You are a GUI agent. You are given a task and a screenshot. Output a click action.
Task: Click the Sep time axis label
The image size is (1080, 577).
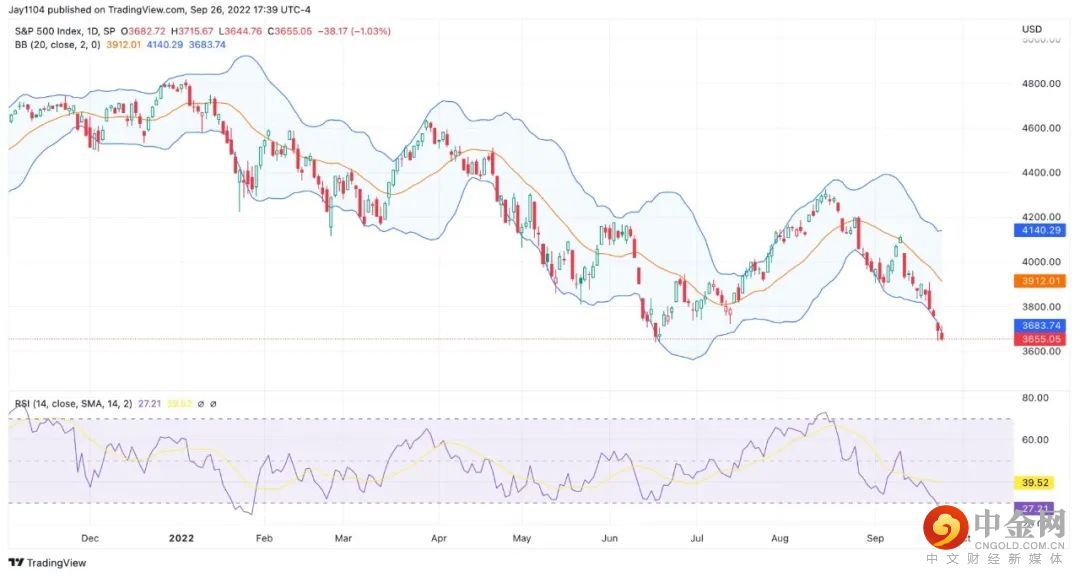pos(875,538)
